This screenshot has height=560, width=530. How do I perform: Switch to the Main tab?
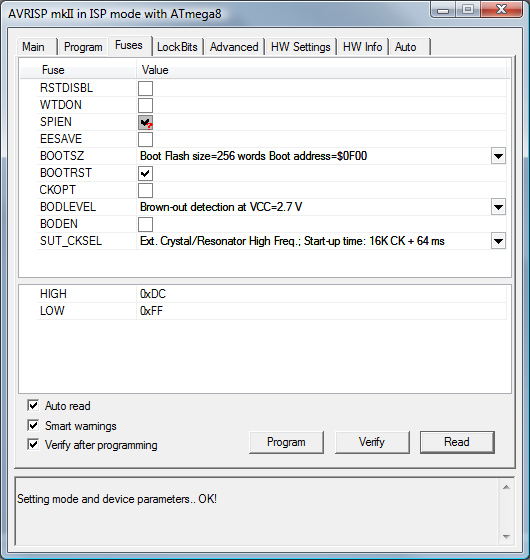pos(36,47)
